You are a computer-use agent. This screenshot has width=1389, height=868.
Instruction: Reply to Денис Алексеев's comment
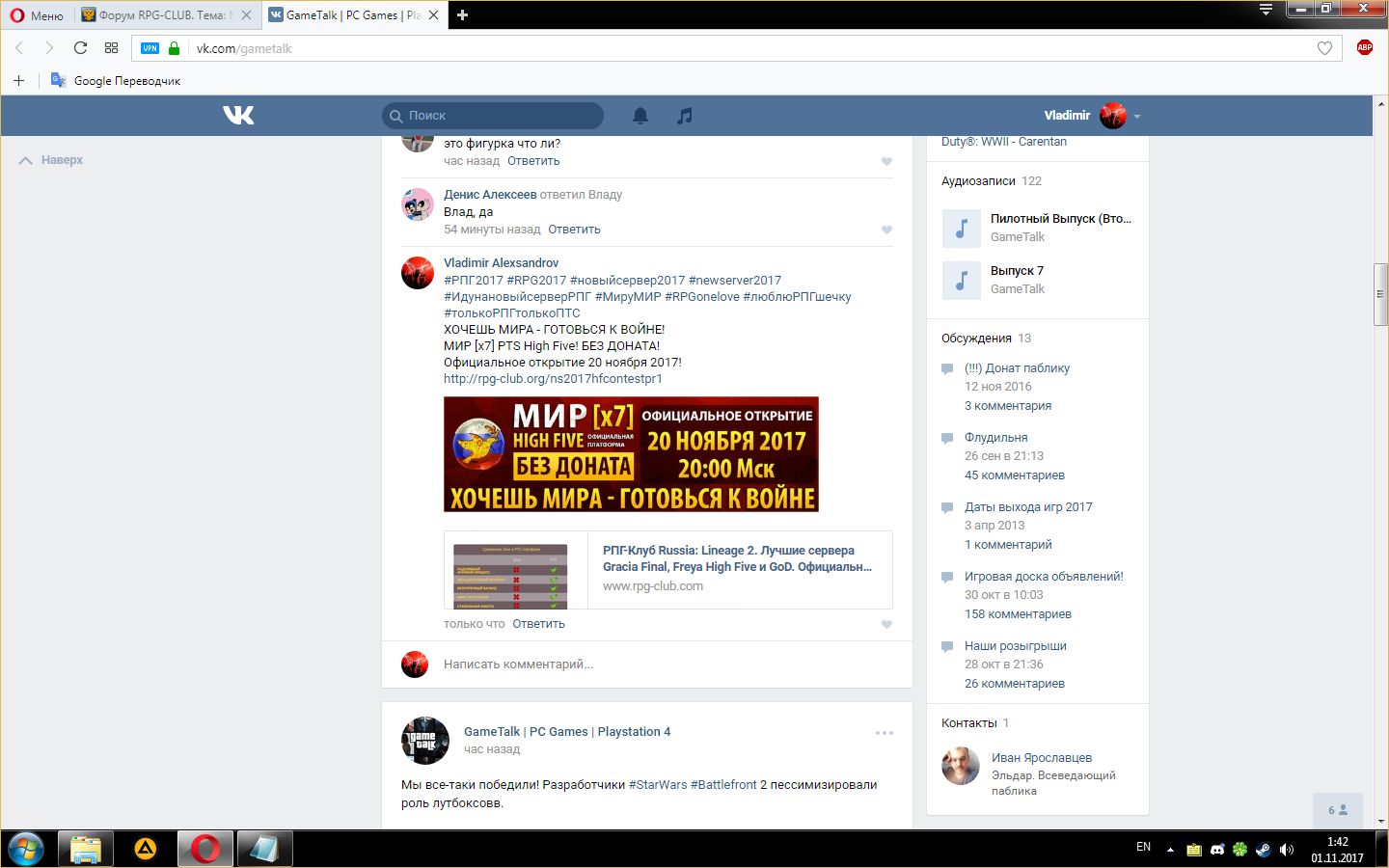(x=574, y=230)
